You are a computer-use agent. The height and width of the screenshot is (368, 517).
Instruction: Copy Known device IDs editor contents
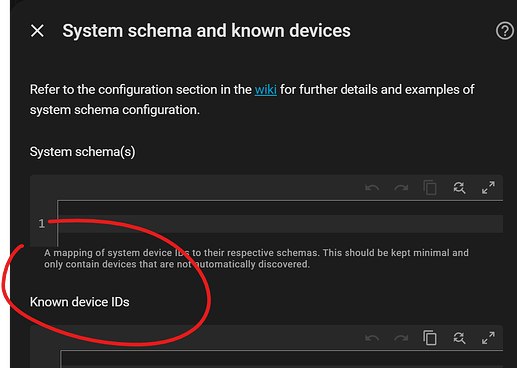pyautogui.click(x=430, y=338)
